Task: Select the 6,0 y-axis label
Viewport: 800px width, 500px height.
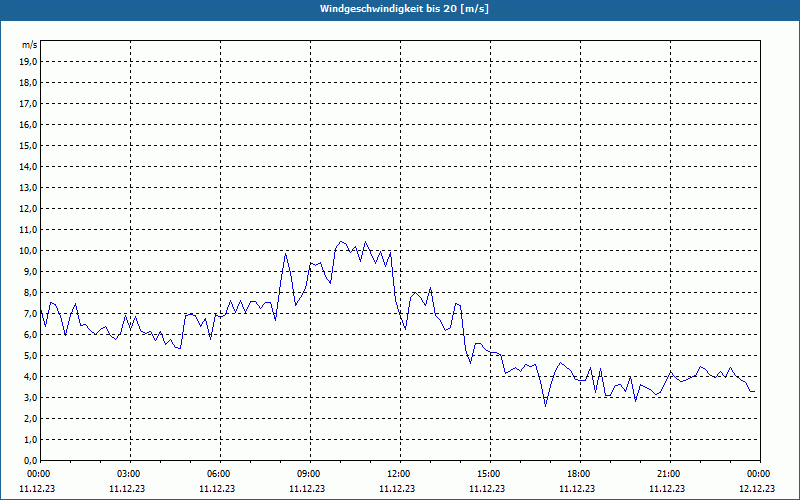Action: 30,334
